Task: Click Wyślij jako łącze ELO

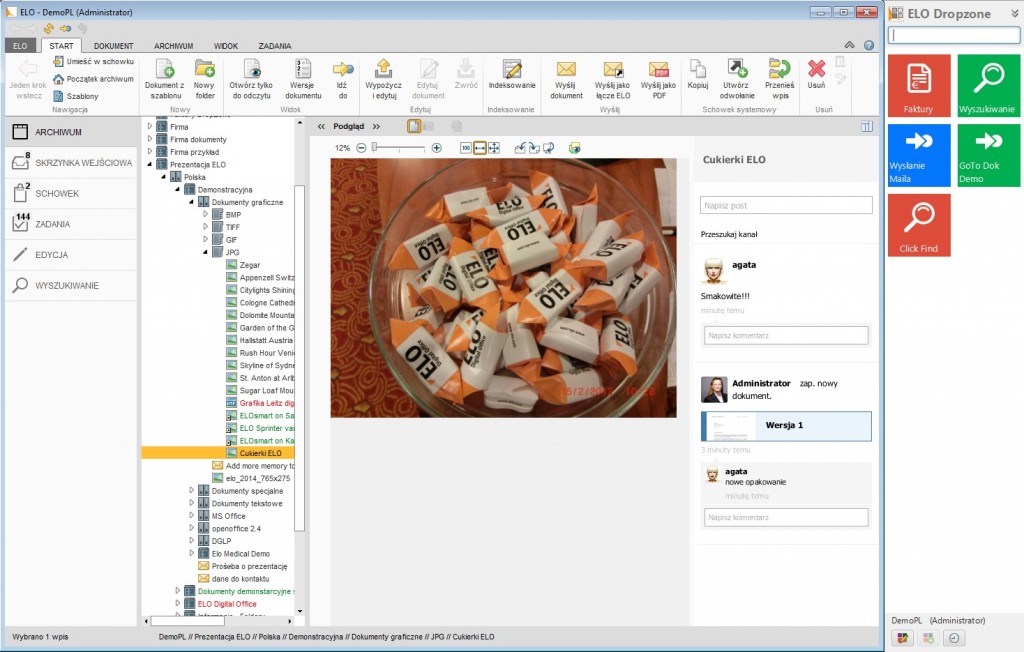Action: click(613, 79)
